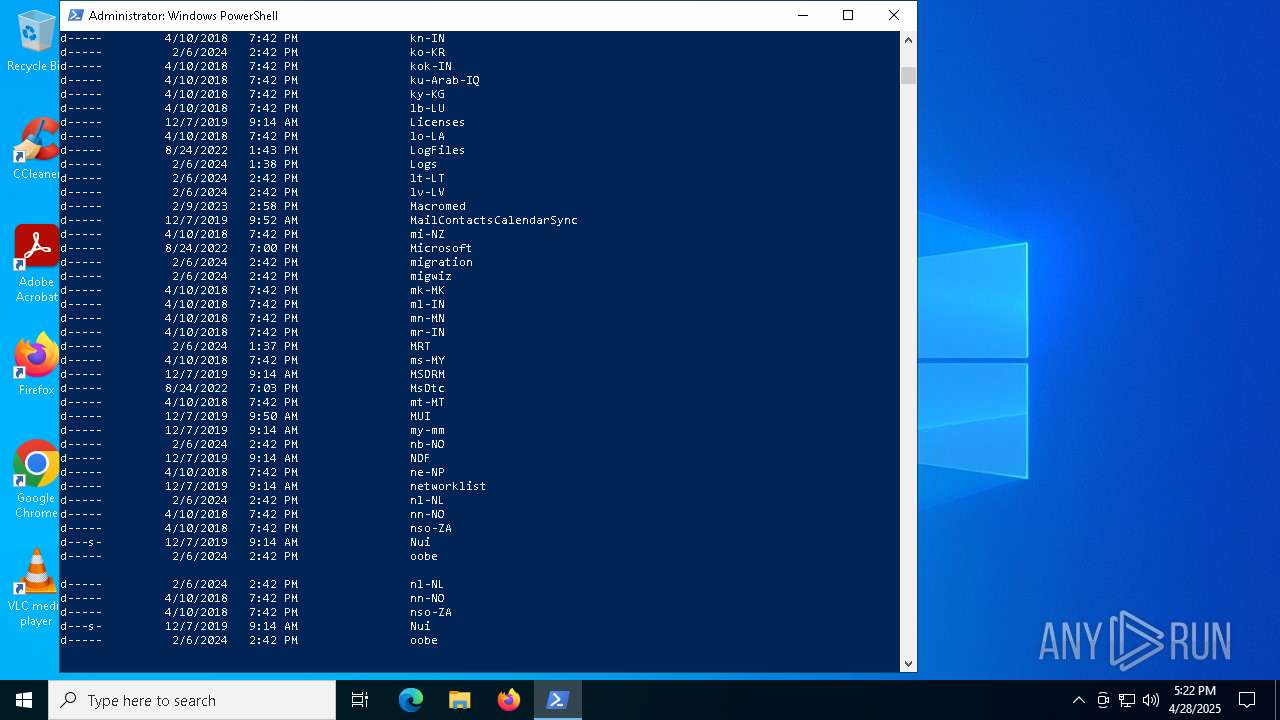Open the Google Chrome desktop shortcut
This screenshot has width=1280, height=720.
[36, 480]
